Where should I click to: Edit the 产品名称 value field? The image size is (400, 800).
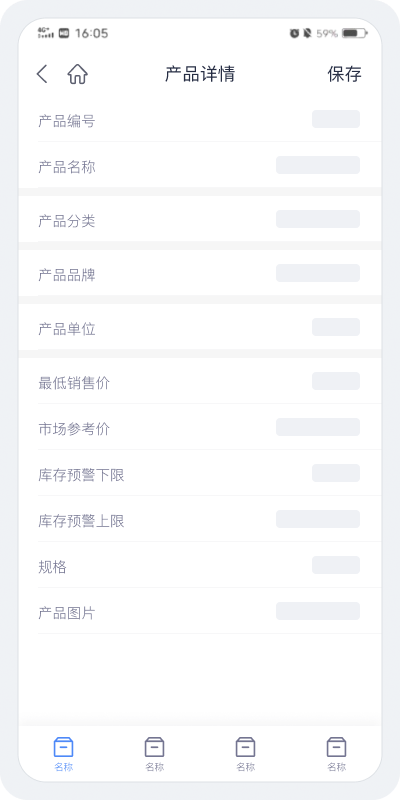318,165
